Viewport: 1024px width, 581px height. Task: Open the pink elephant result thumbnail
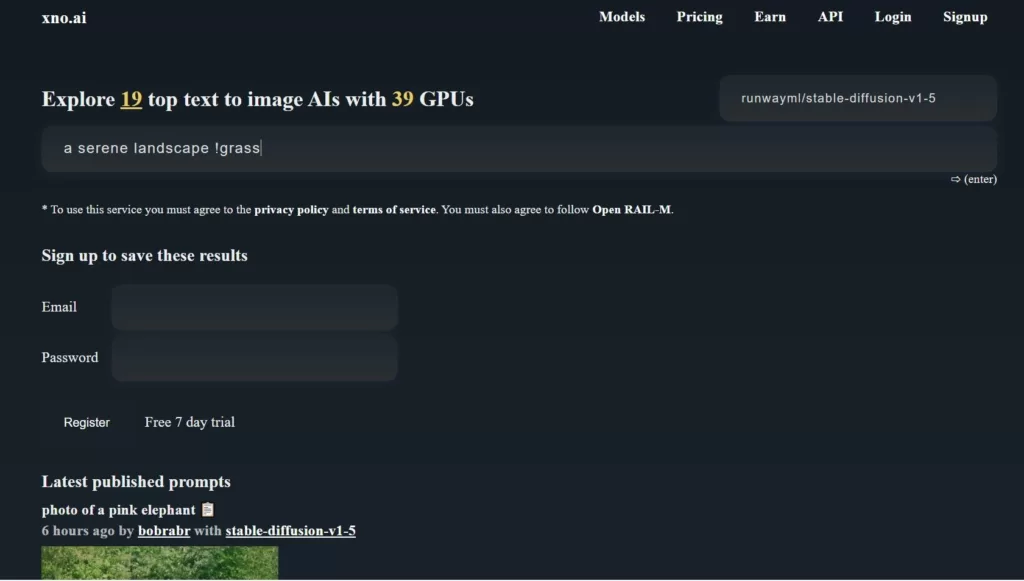[159, 563]
